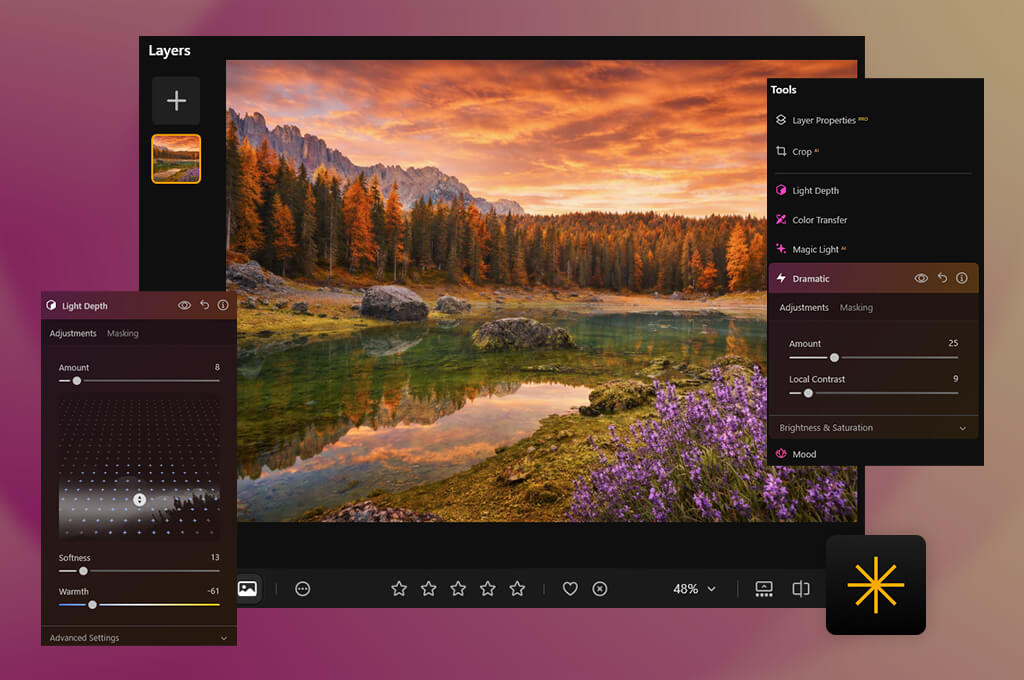Add a new layer with plus button
The width and height of the screenshot is (1024, 680).
click(176, 101)
